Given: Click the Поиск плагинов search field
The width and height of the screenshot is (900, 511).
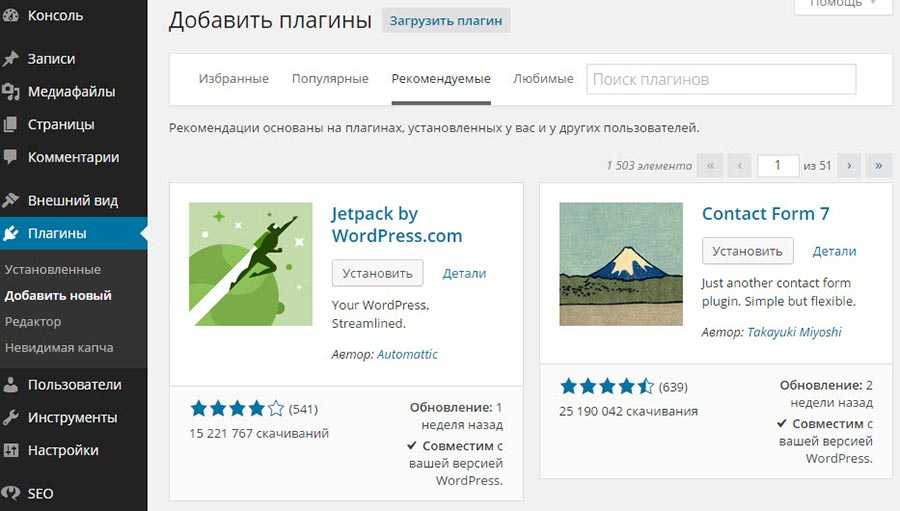Looking at the screenshot, I should [720, 79].
